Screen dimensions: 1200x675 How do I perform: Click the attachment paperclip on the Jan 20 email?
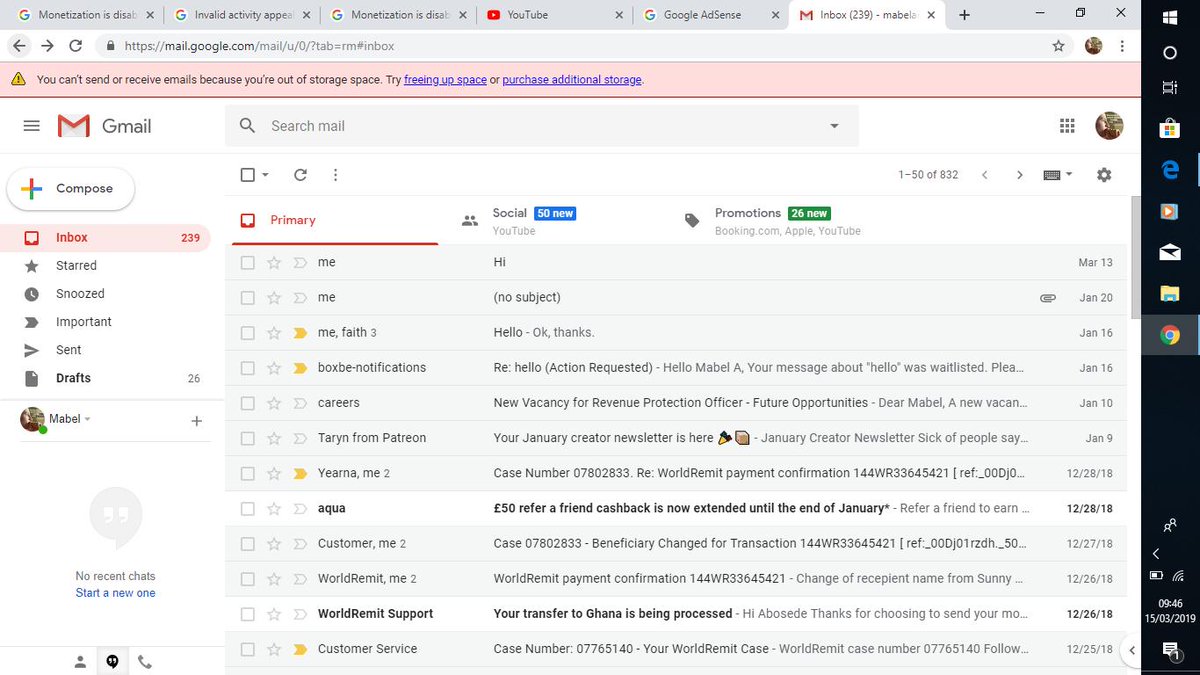click(1048, 298)
